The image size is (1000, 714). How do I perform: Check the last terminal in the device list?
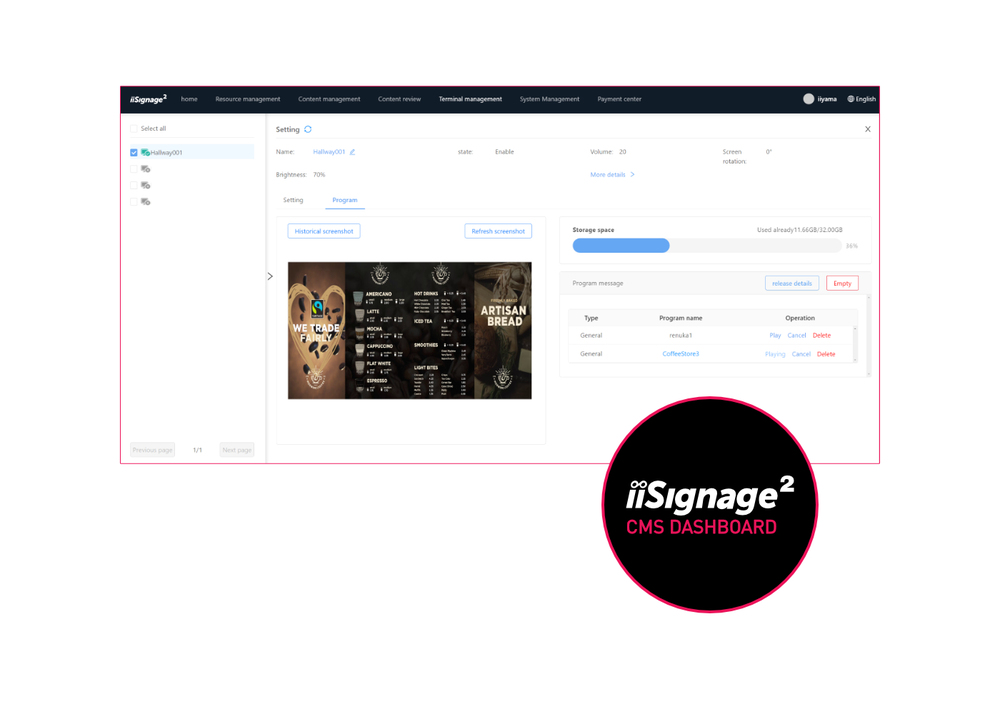coord(133,200)
